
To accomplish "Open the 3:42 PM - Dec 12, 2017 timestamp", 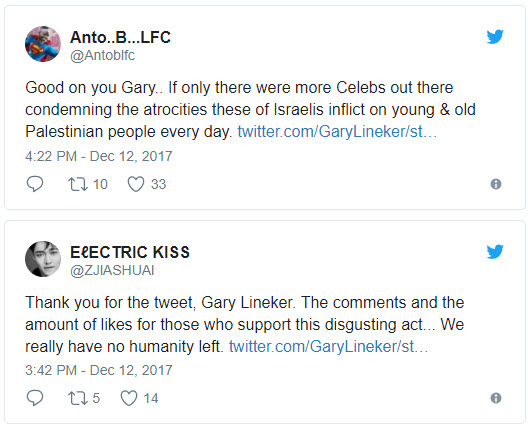I will [99, 370].
